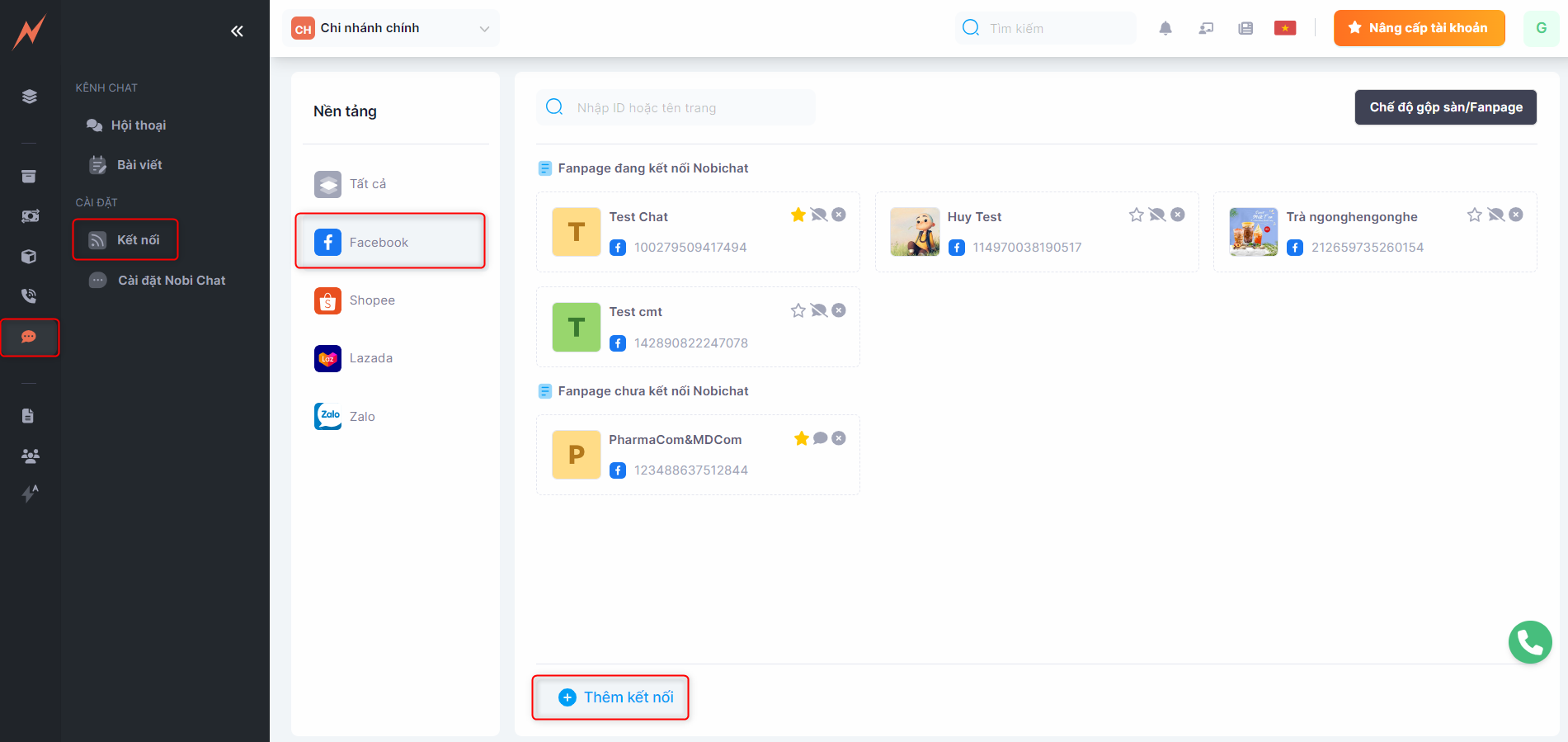The height and width of the screenshot is (742, 1568).
Task: Open the users group icon in sidebar
Action: click(x=30, y=456)
